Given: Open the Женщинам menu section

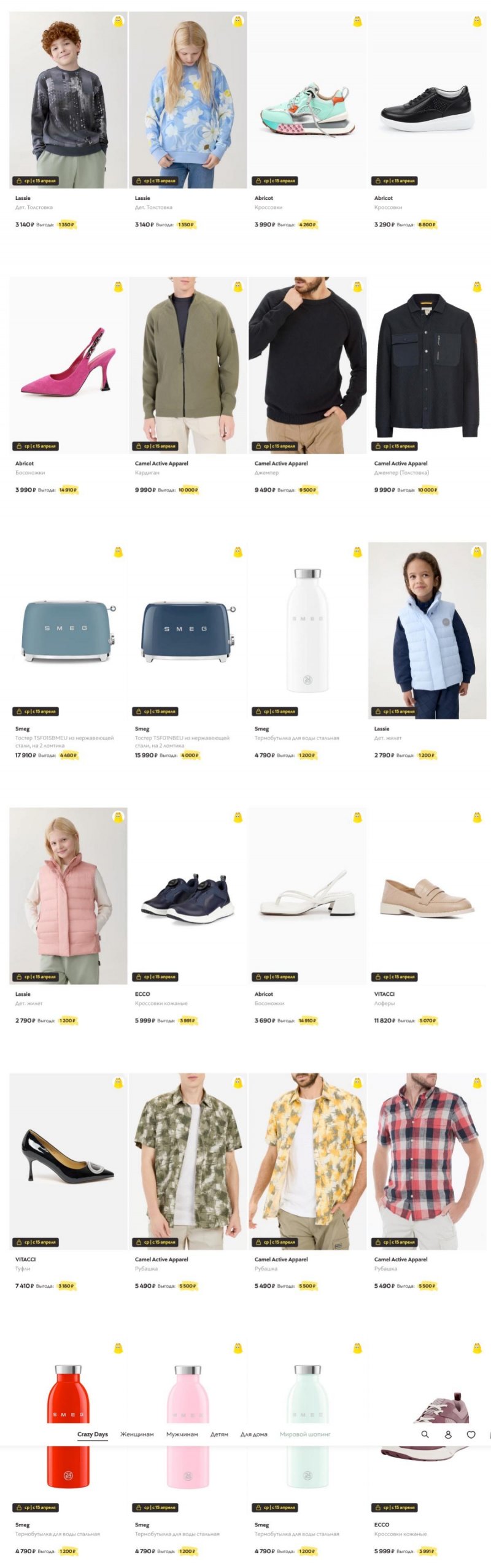Looking at the screenshot, I should (137, 1434).
